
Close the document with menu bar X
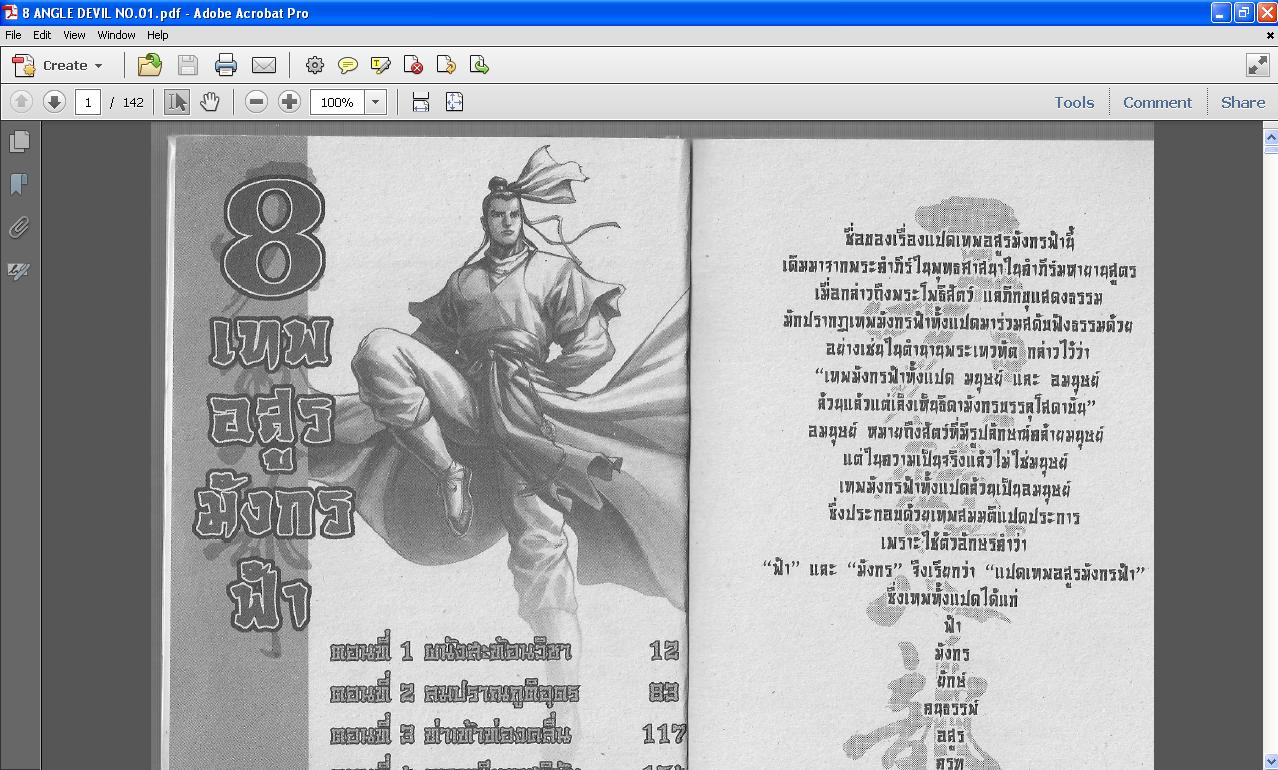(x=1271, y=35)
